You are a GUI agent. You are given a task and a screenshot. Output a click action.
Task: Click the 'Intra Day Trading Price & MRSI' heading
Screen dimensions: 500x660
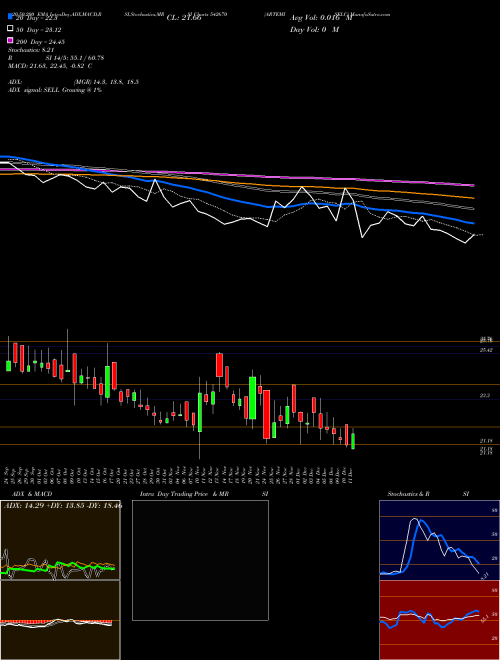click(x=204, y=494)
